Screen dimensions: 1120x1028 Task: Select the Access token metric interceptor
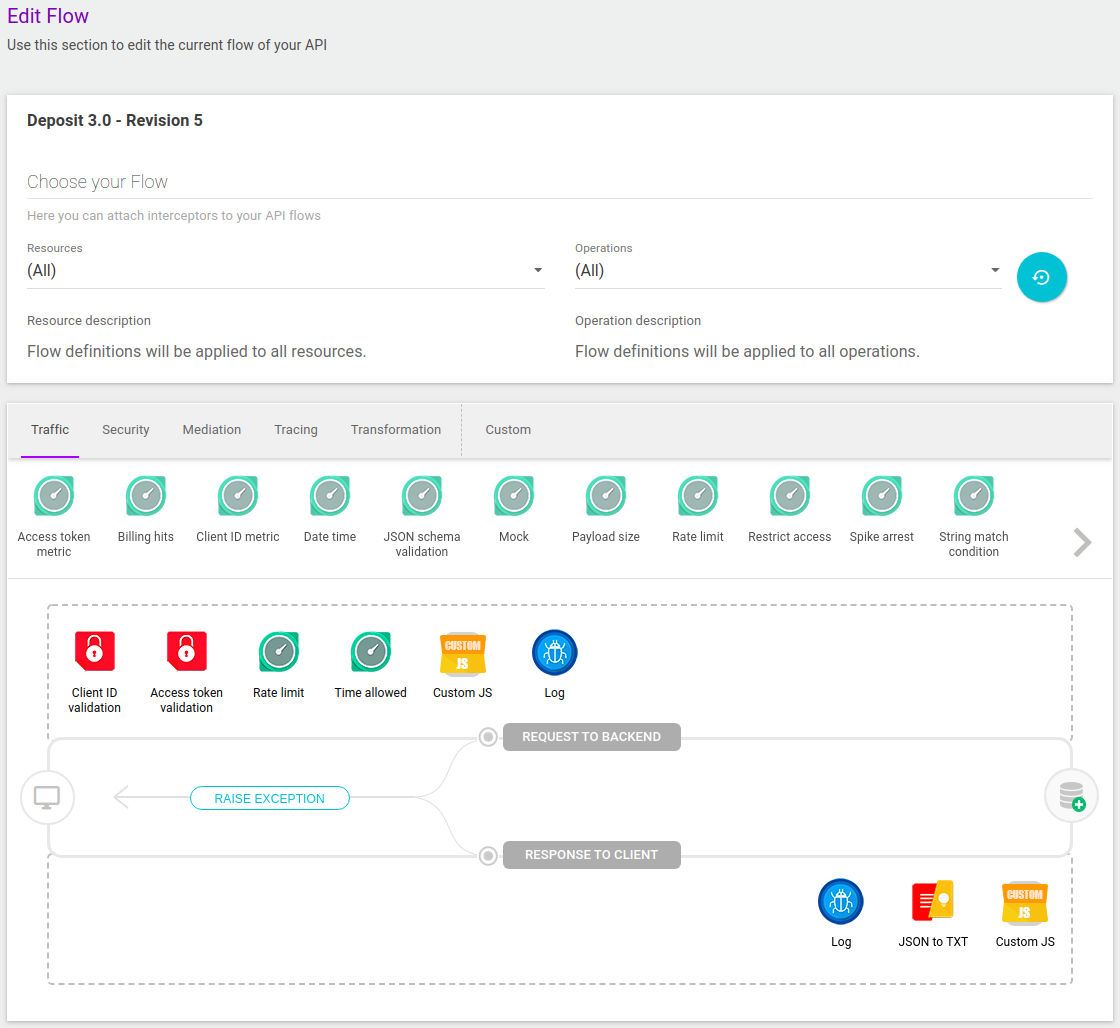point(54,497)
